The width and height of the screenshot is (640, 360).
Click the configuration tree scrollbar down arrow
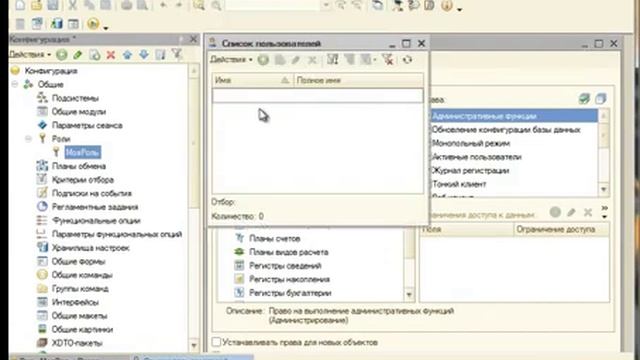[x=194, y=346]
